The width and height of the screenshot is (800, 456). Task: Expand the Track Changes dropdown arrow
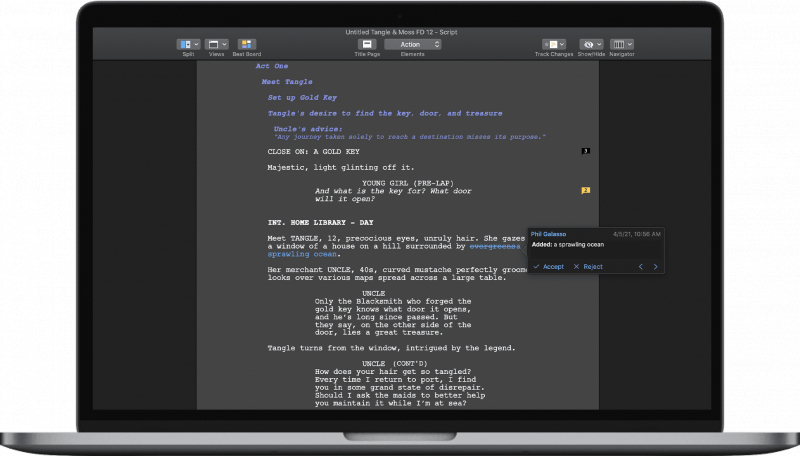click(562, 45)
